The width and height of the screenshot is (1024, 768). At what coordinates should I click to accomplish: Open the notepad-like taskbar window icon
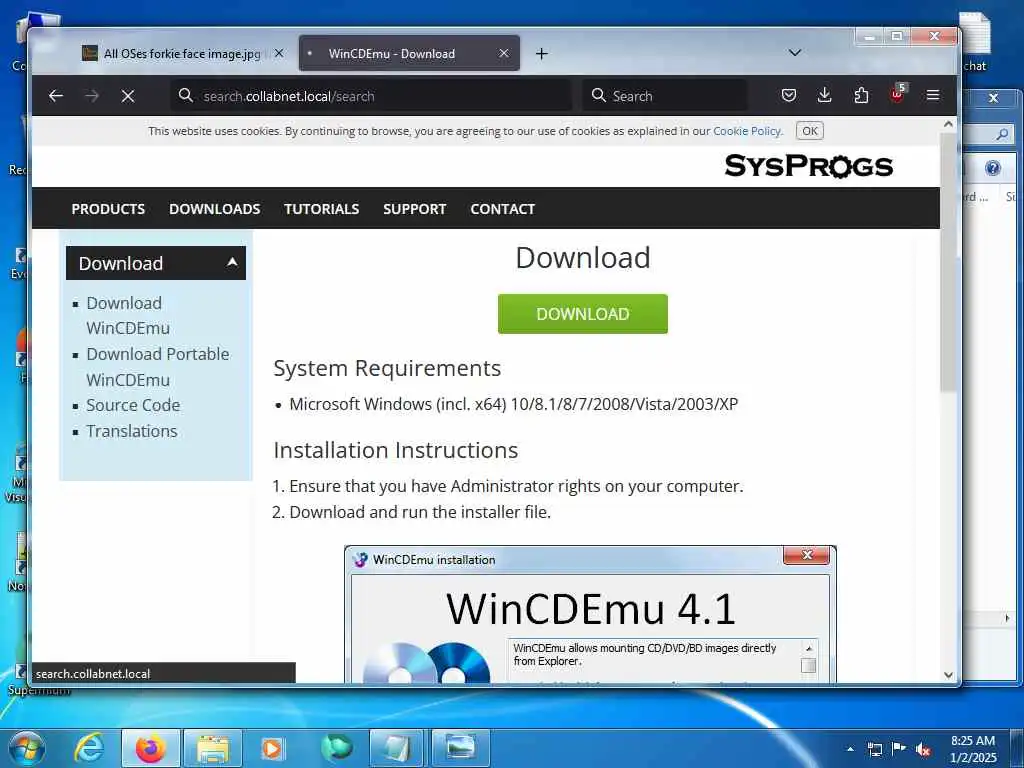click(x=397, y=748)
